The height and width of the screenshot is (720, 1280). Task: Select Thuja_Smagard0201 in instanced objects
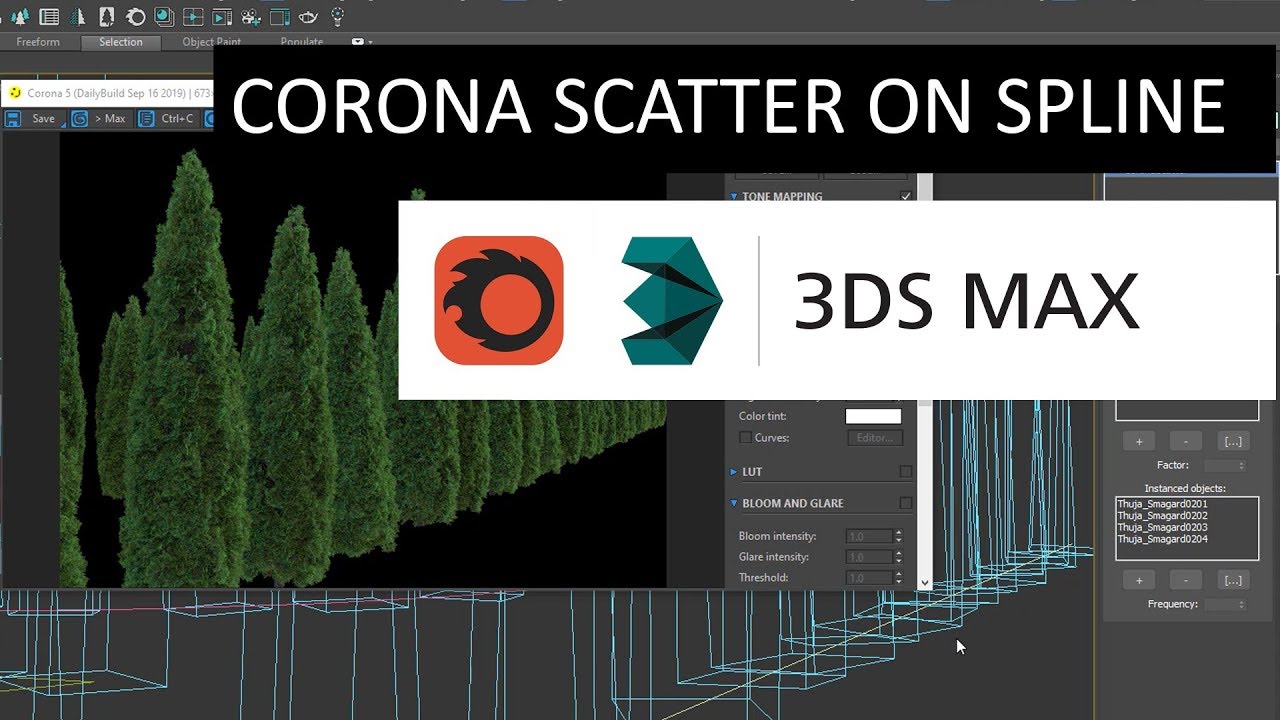click(x=1162, y=504)
